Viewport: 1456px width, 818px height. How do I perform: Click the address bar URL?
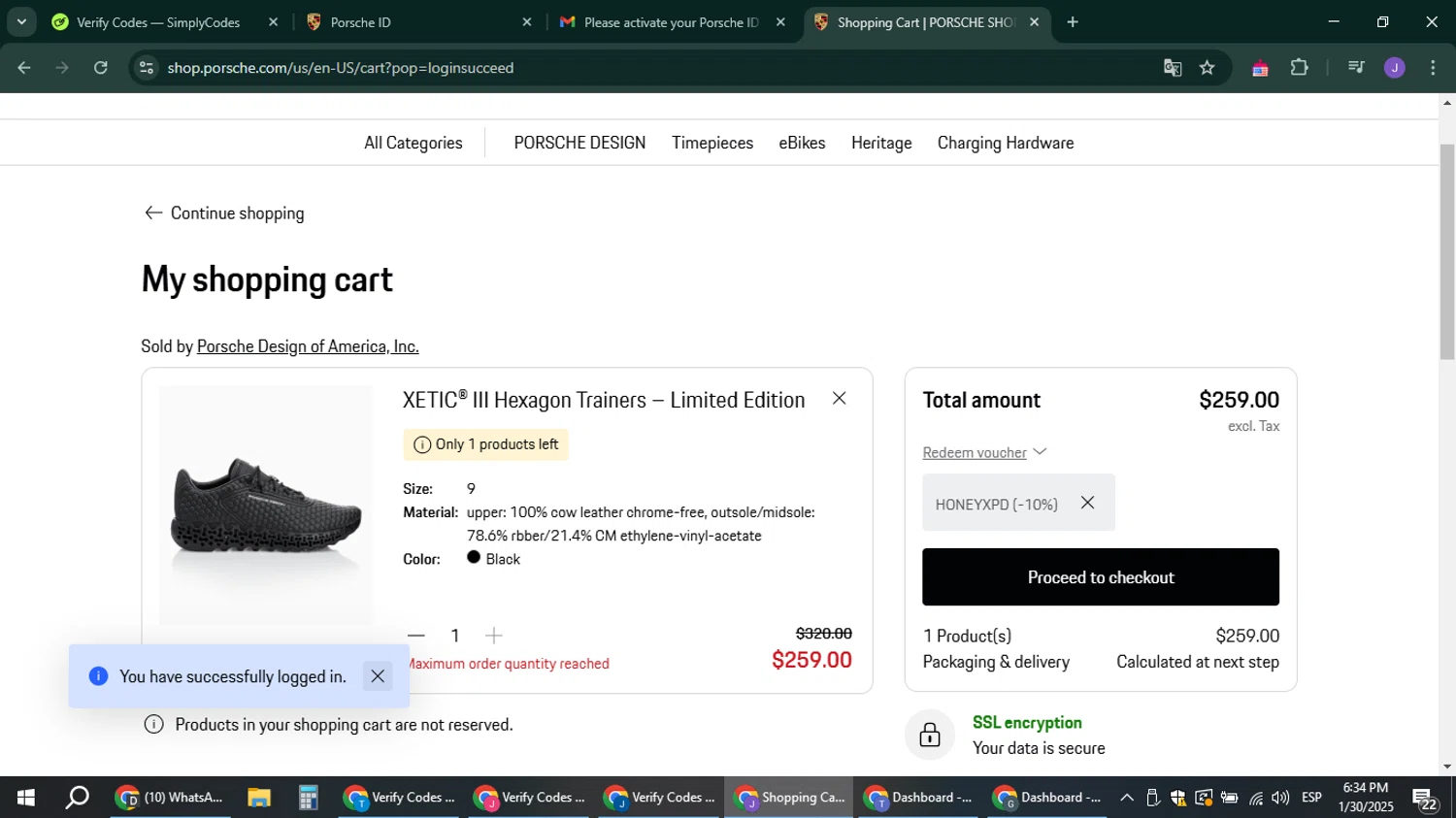click(x=340, y=68)
